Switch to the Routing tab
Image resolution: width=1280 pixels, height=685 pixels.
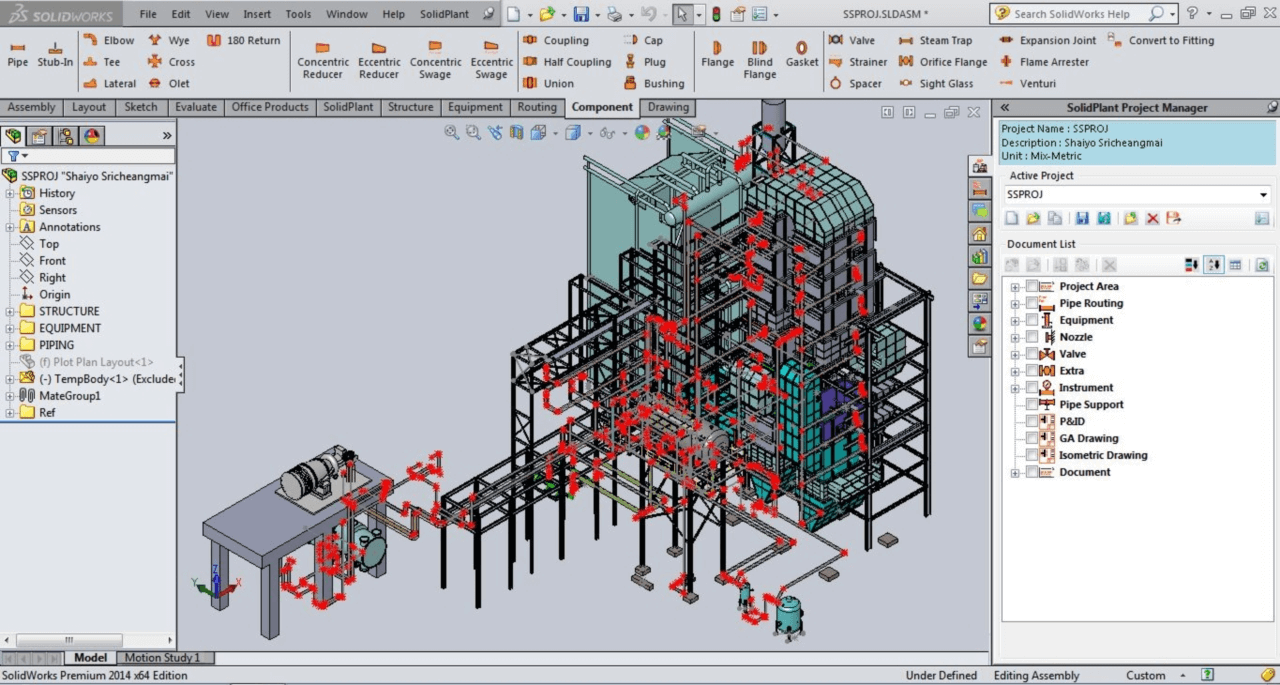[x=537, y=107]
